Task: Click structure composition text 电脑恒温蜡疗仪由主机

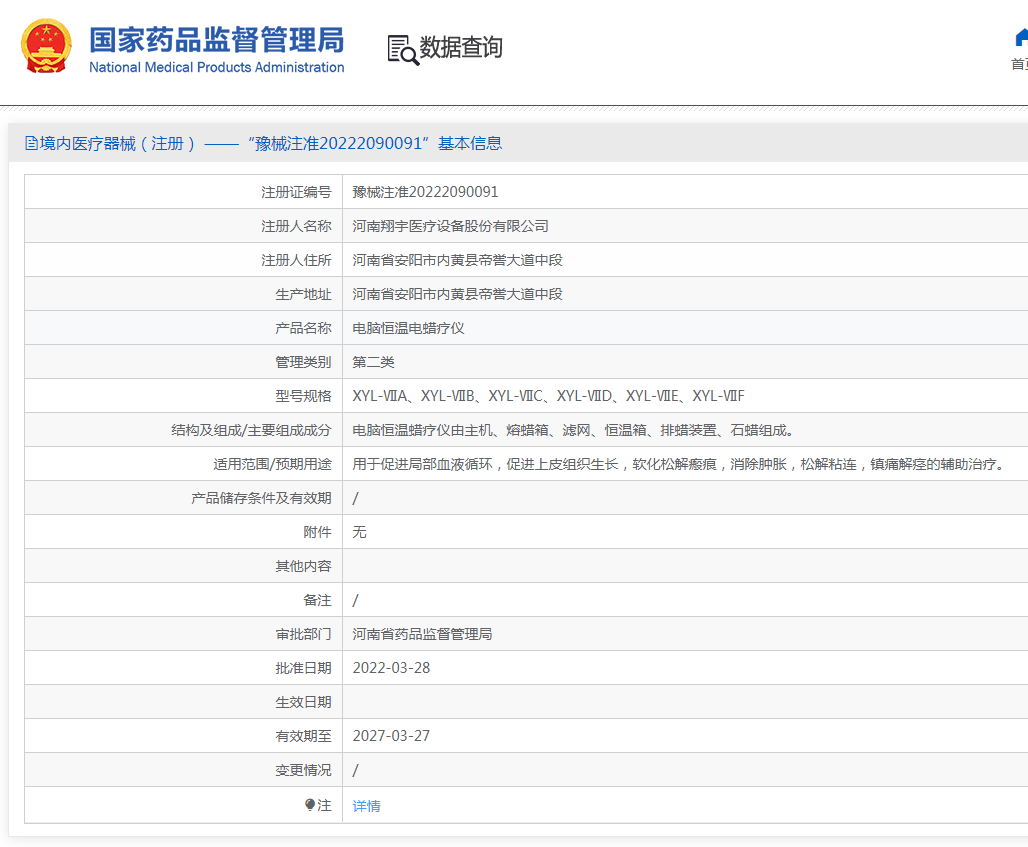Action: click(574, 430)
